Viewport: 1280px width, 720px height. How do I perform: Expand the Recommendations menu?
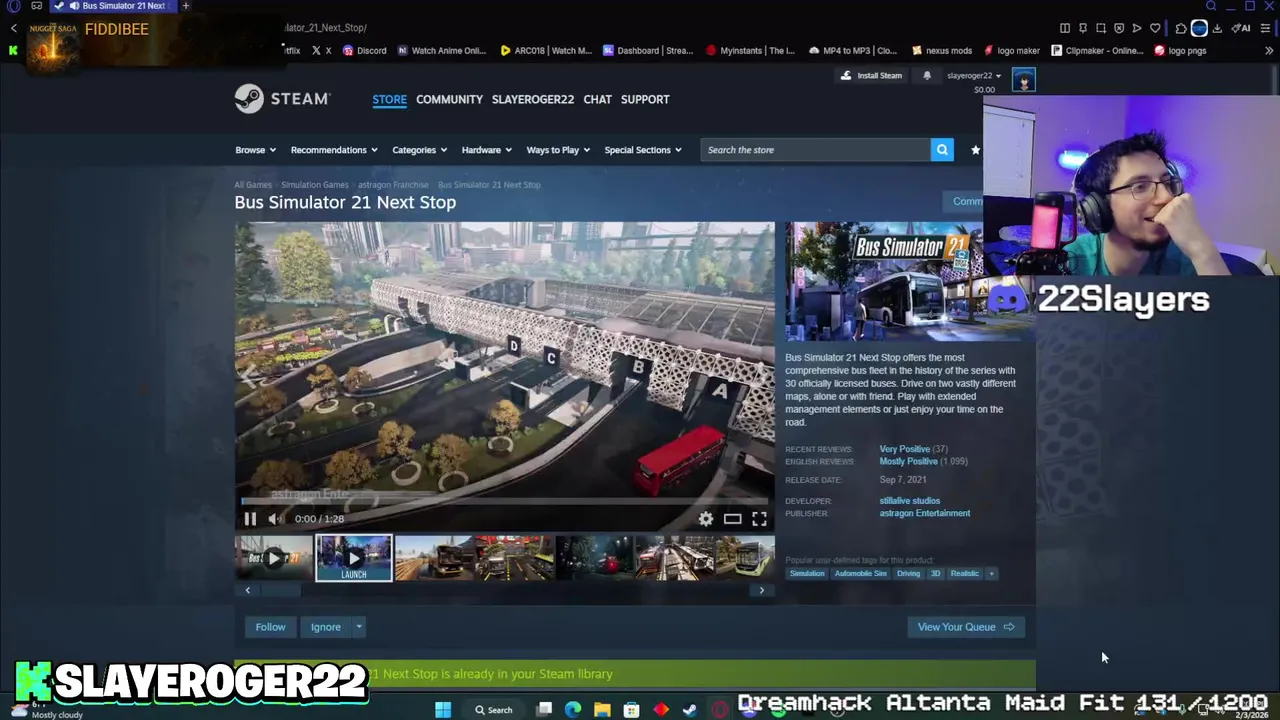tap(334, 150)
